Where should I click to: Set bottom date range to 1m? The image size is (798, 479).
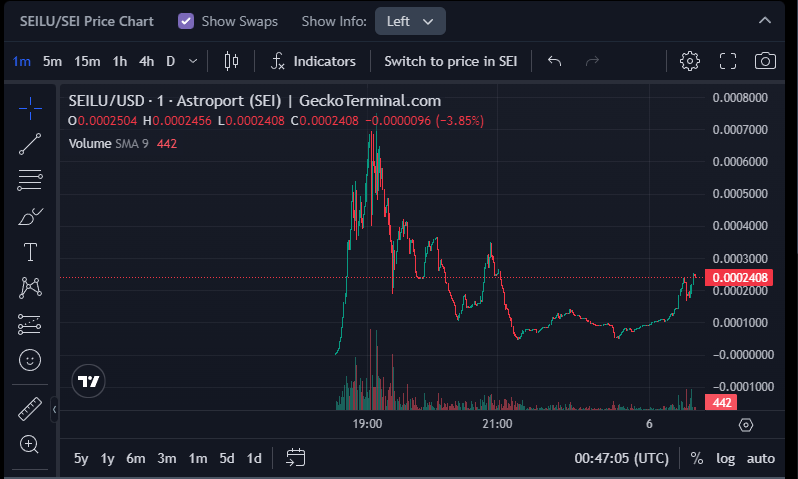pos(197,458)
